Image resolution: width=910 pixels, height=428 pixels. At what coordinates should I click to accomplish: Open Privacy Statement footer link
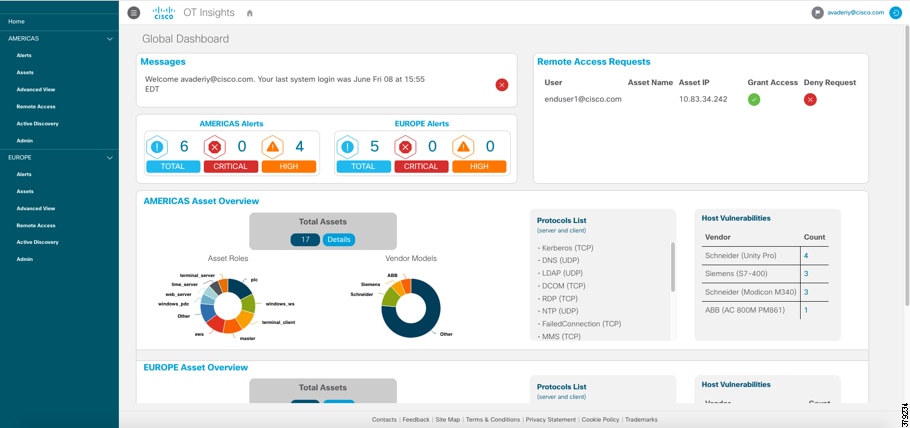point(551,419)
